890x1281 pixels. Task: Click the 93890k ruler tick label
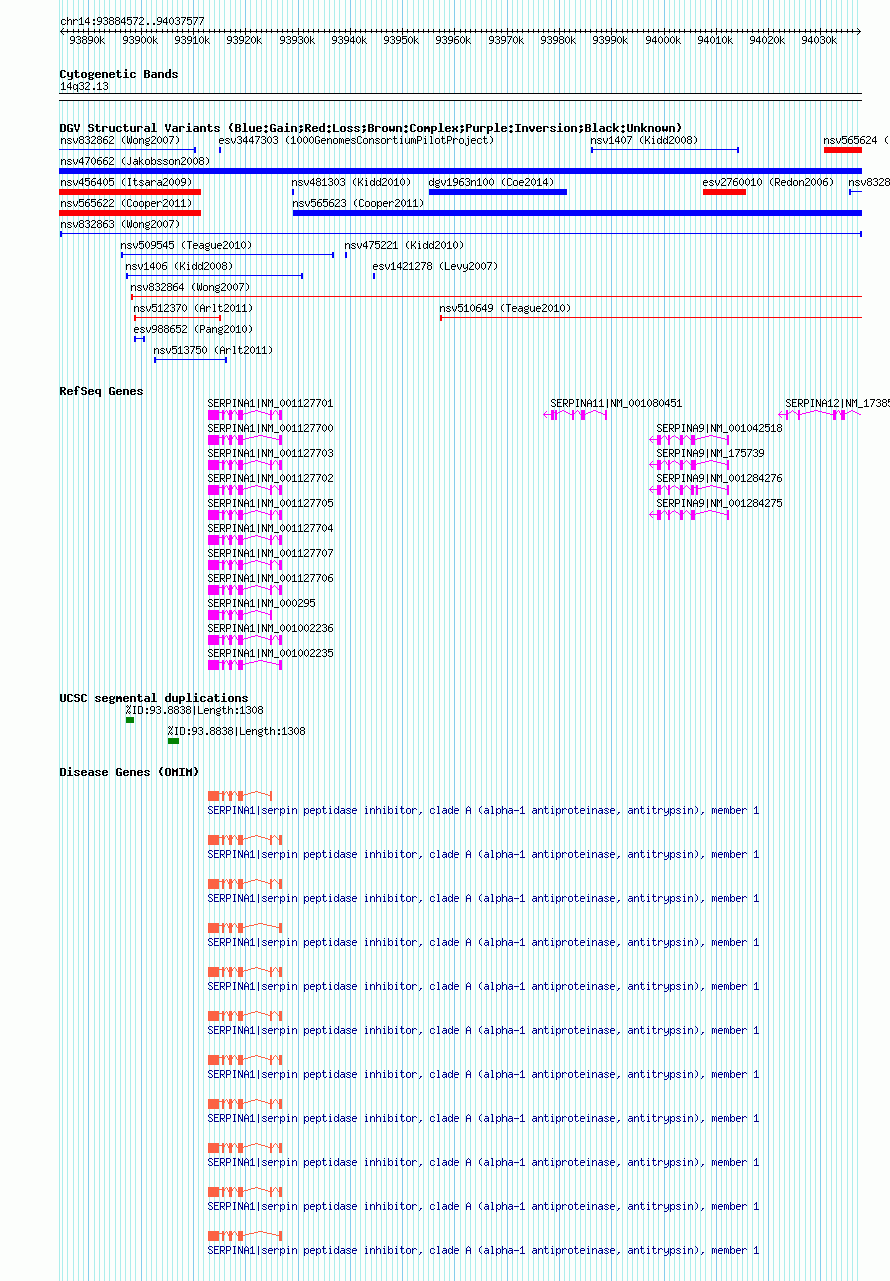click(87, 40)
